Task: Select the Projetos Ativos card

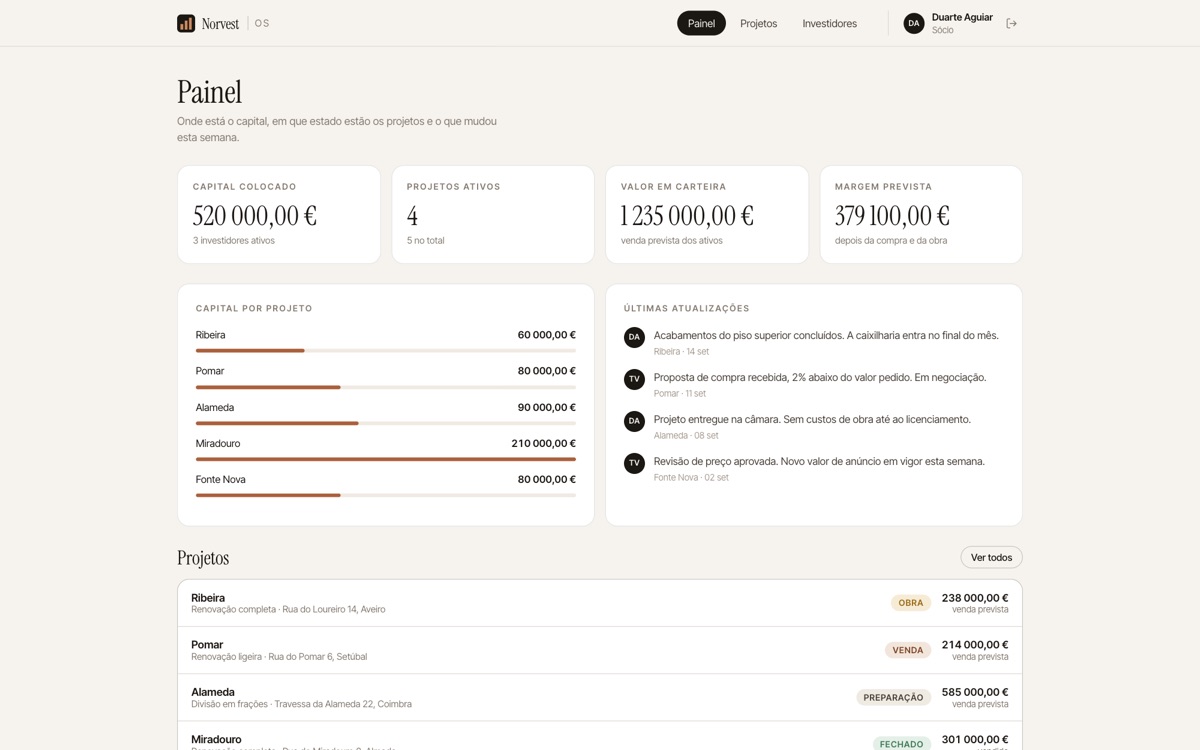Action: tap(493, 214)
